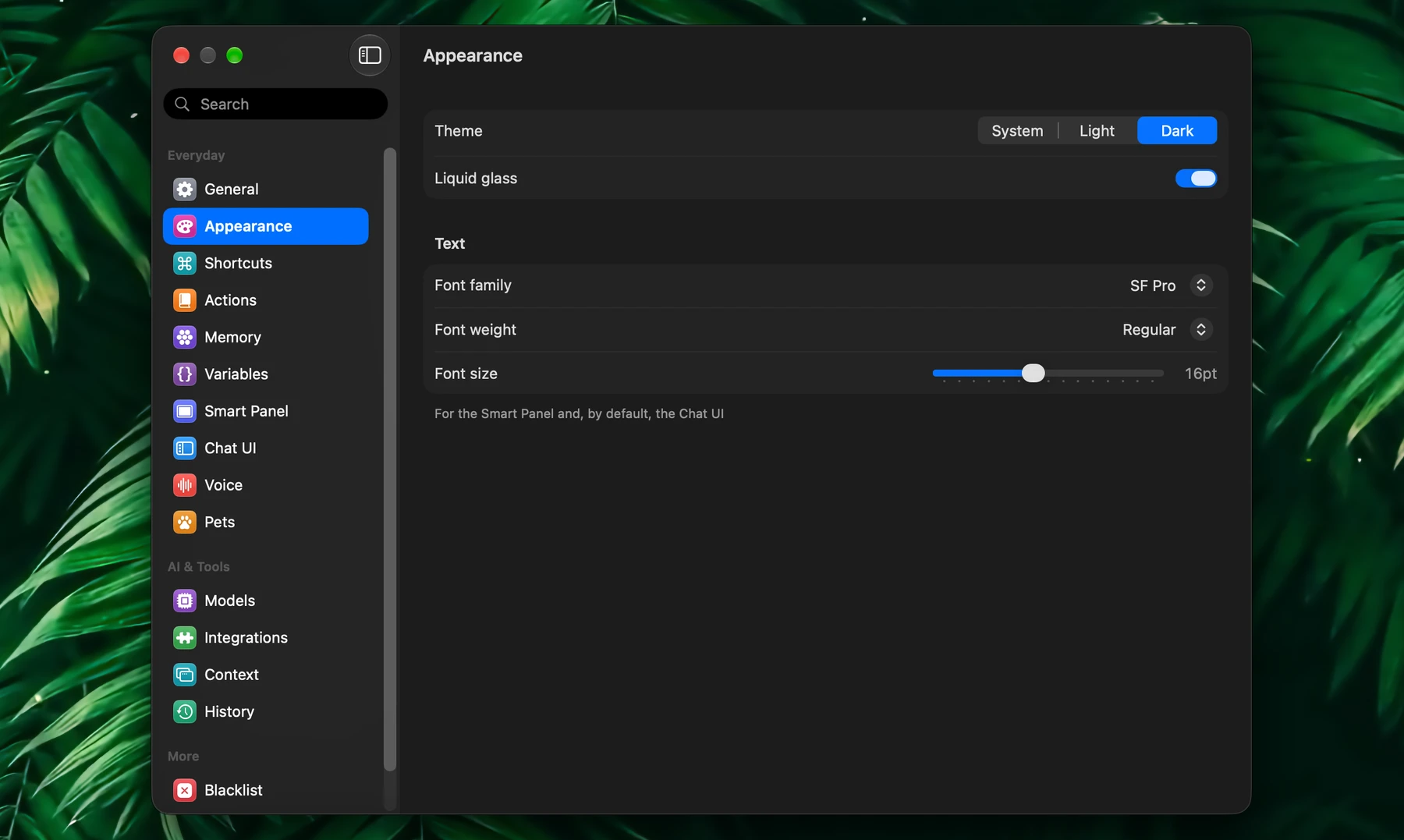Open the Smart Panel settings
The width and height of the screenshot is (1404, 840).
[265, 411]
